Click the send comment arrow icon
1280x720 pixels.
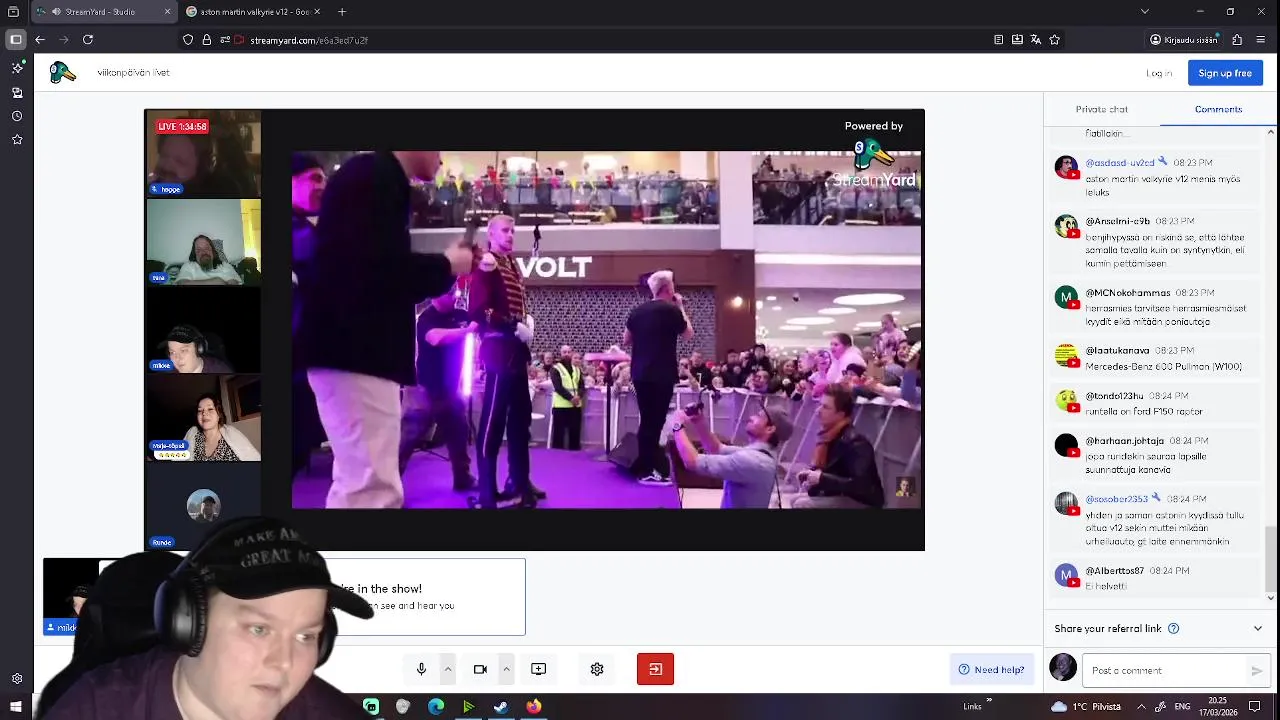(x=1257, y=671)
